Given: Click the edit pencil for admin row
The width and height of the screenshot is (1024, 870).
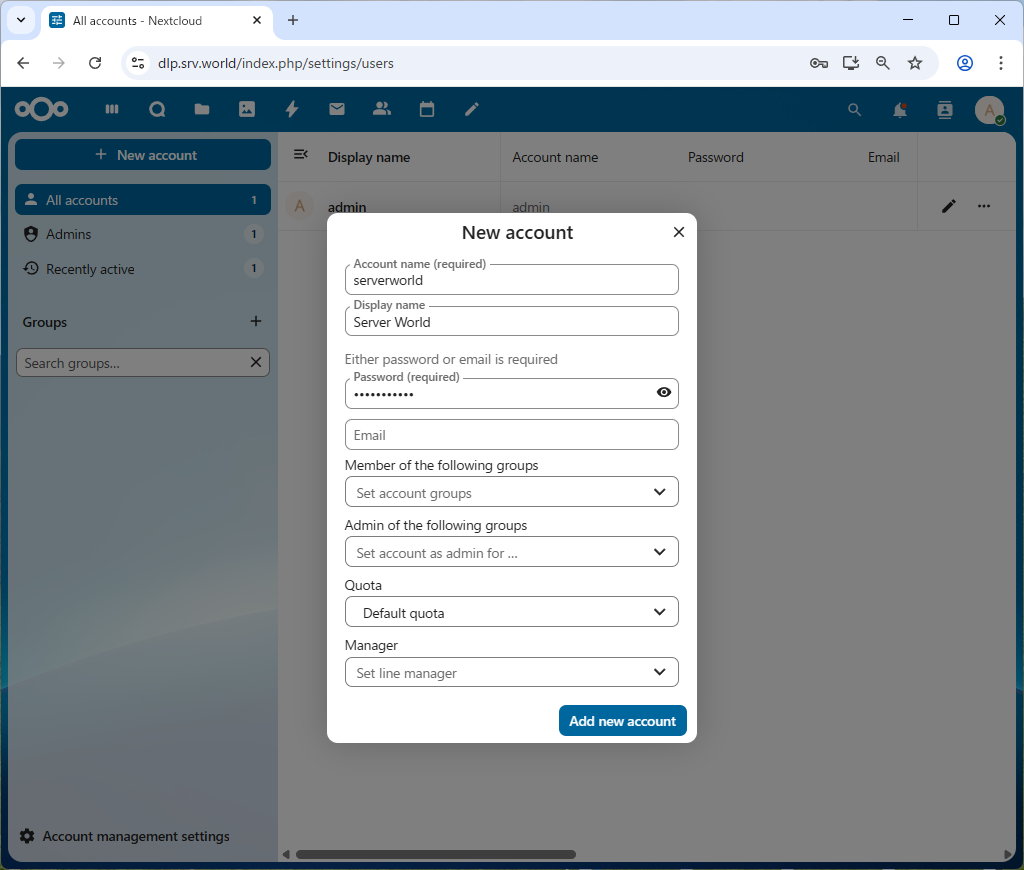Looking at the screenshot, I should (948, 206).
